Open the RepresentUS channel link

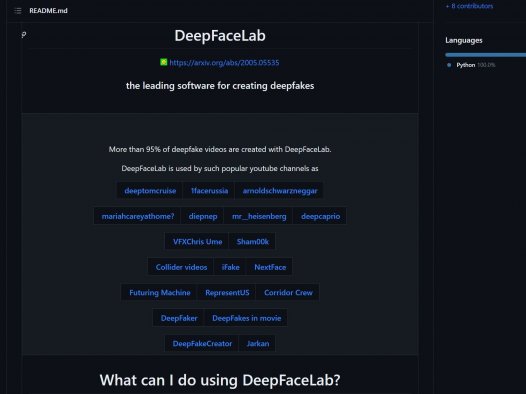[227, 293]
